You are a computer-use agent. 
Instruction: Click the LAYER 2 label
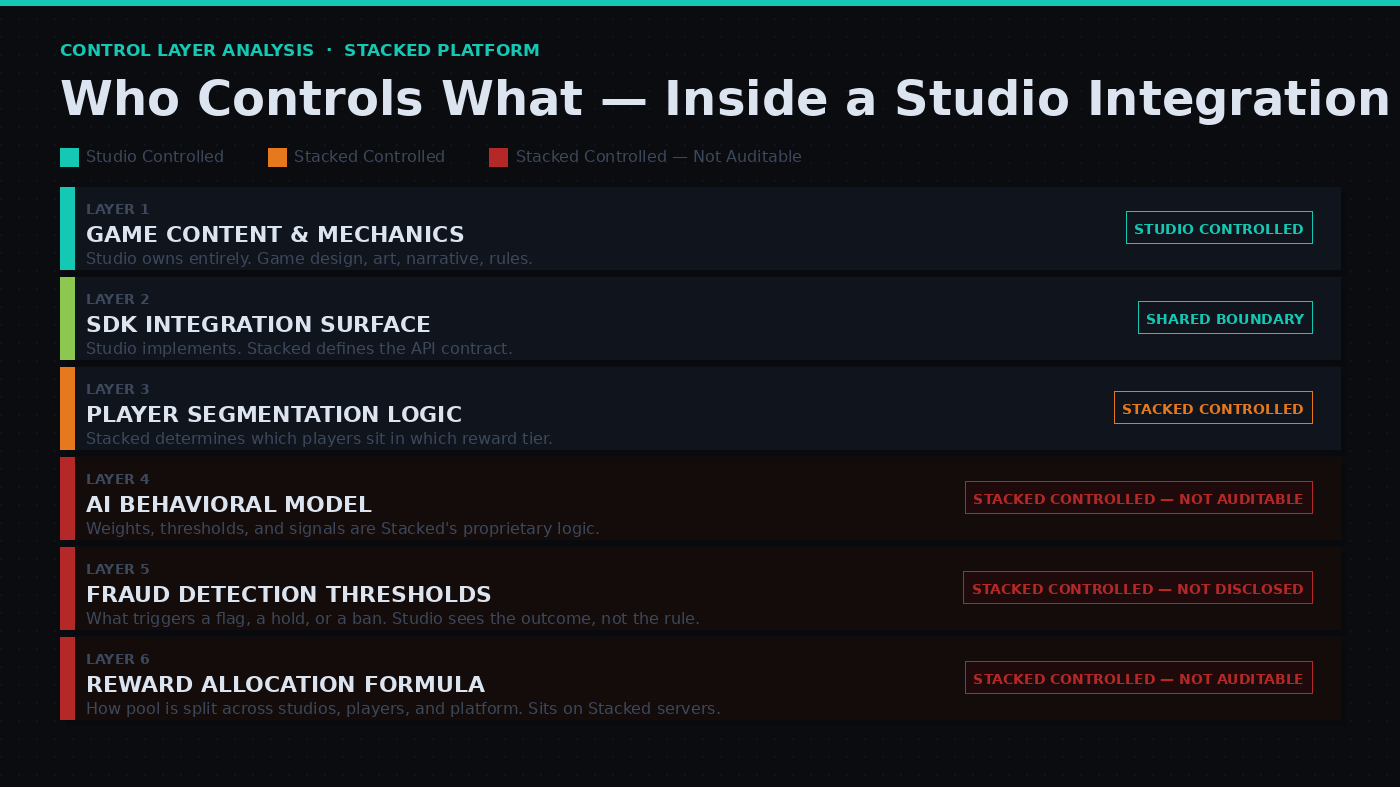point(118,299)
